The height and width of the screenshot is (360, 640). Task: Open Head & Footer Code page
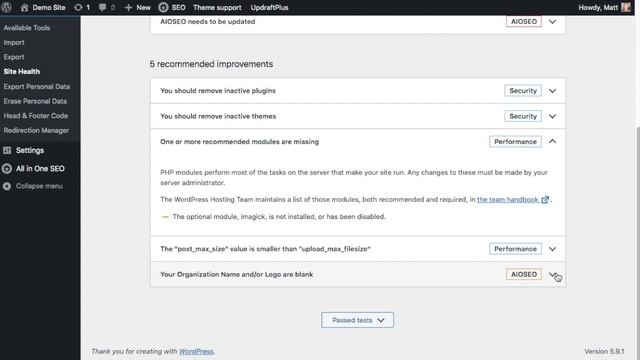pos(36,116)
